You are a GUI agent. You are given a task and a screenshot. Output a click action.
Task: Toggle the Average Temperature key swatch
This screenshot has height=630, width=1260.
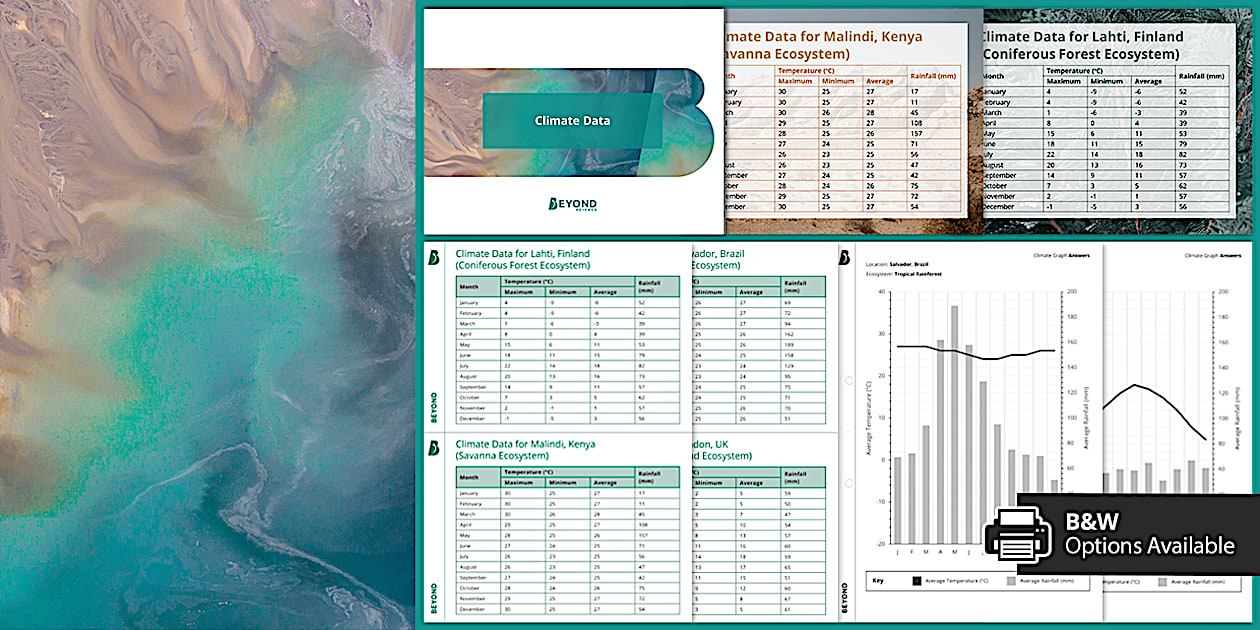917,580
